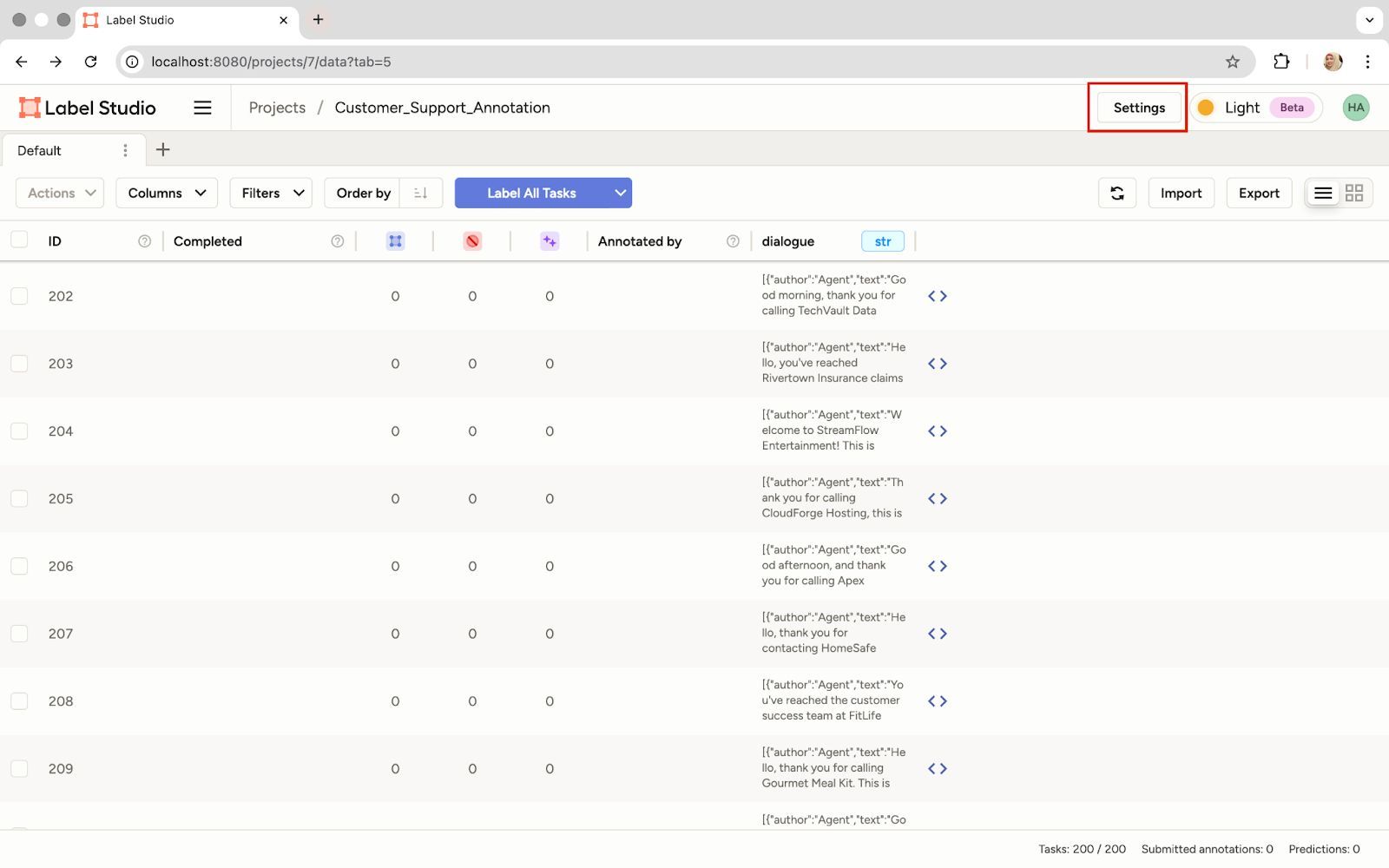
Task: Toggle the order direction sort icon
Action: pos(421,193)
